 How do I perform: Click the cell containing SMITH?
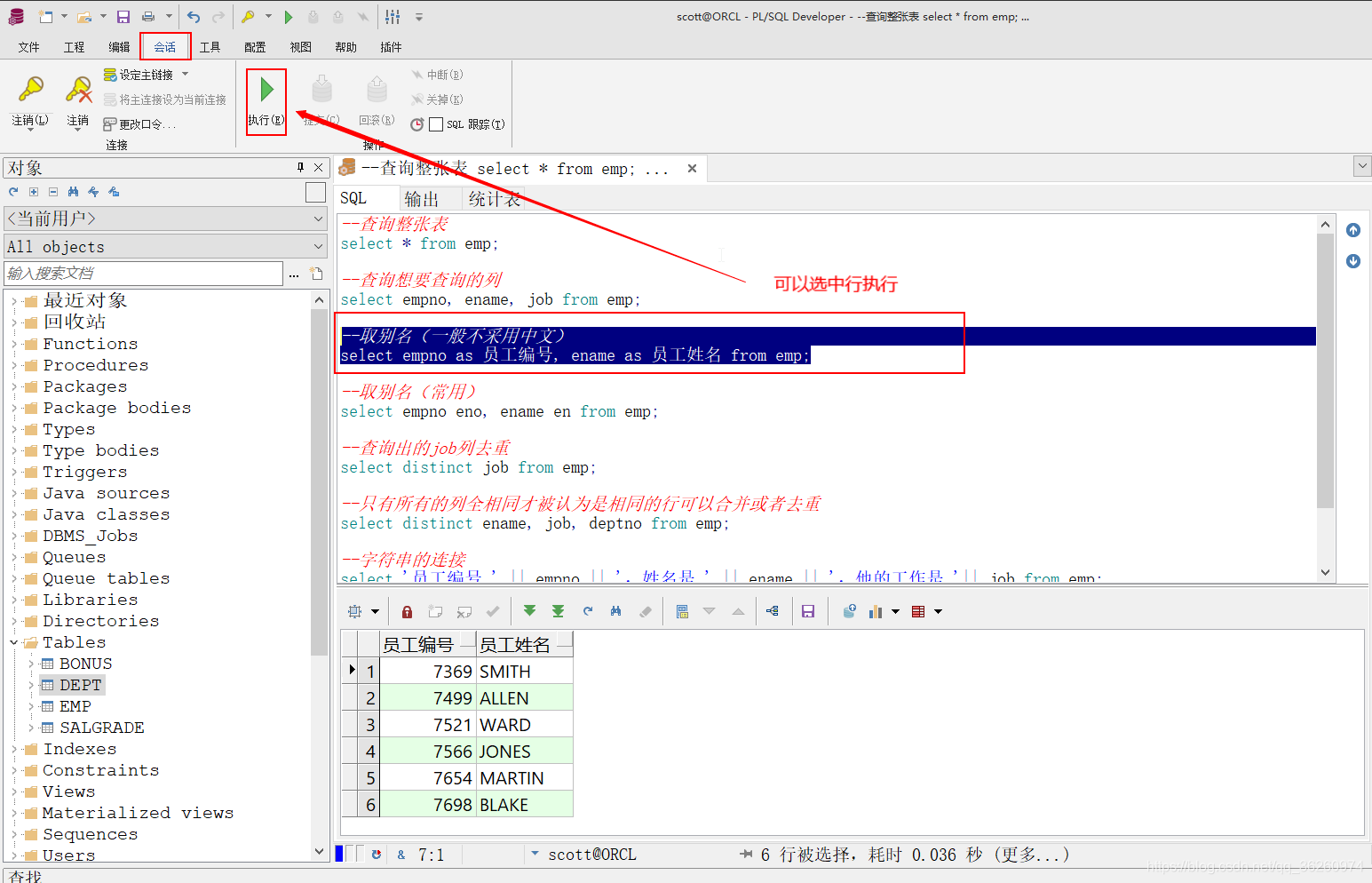[524, 672]
